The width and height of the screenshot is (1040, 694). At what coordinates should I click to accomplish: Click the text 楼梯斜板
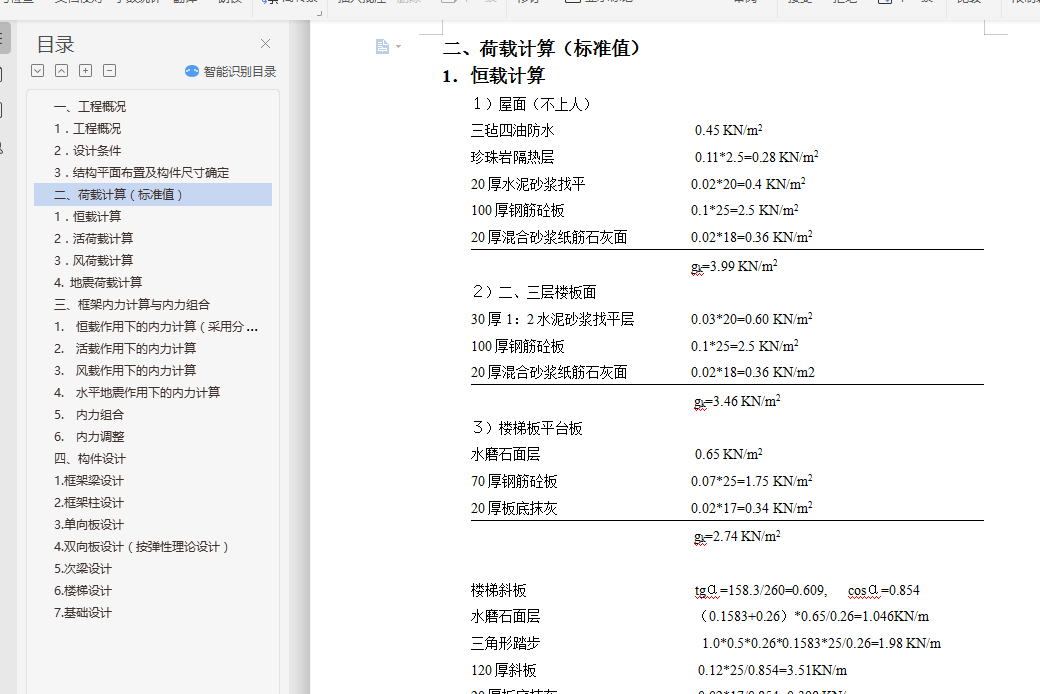(x=499, y=590)
